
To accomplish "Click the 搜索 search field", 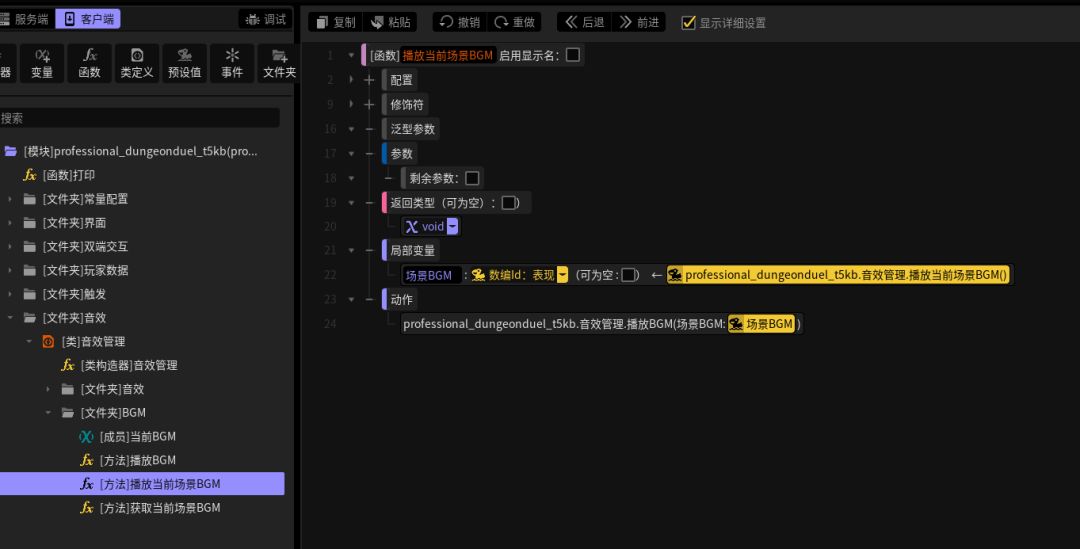I will 138,118.
